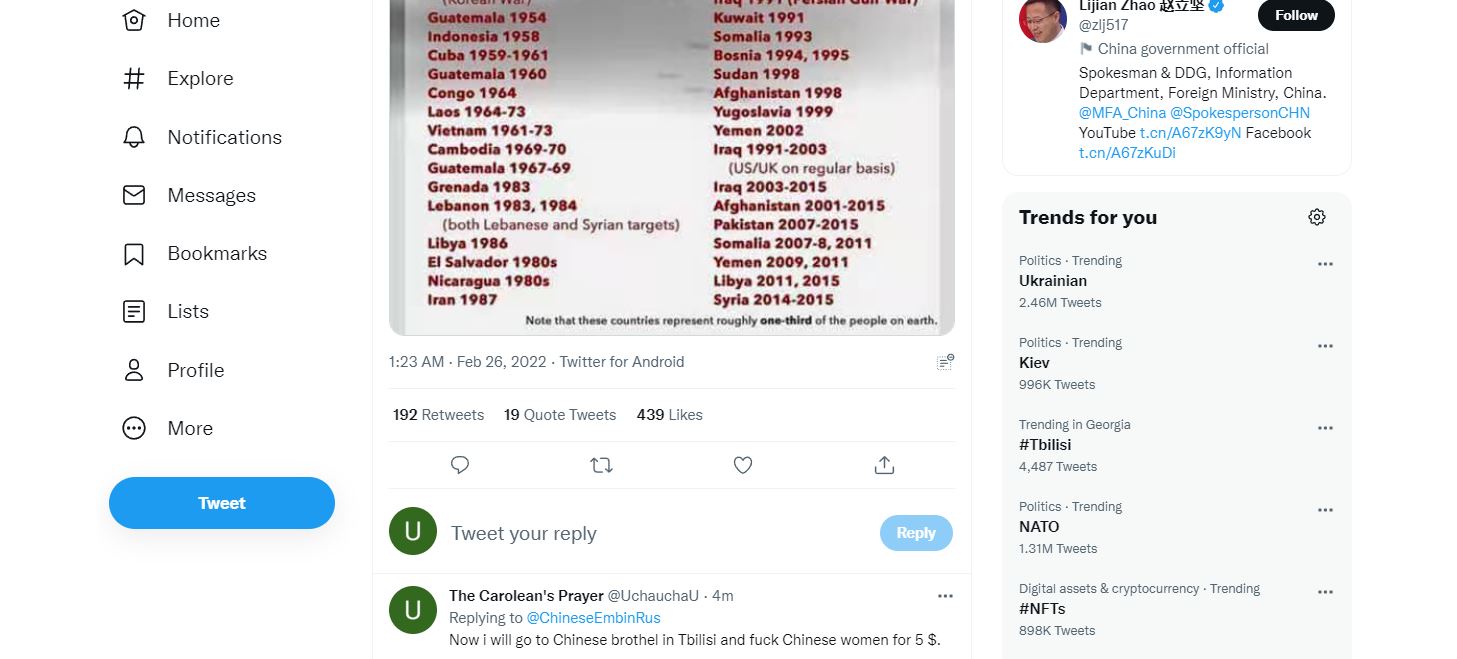Click the retweet arrows icon
Screen dimensions: 1457x659
[601, 465]
